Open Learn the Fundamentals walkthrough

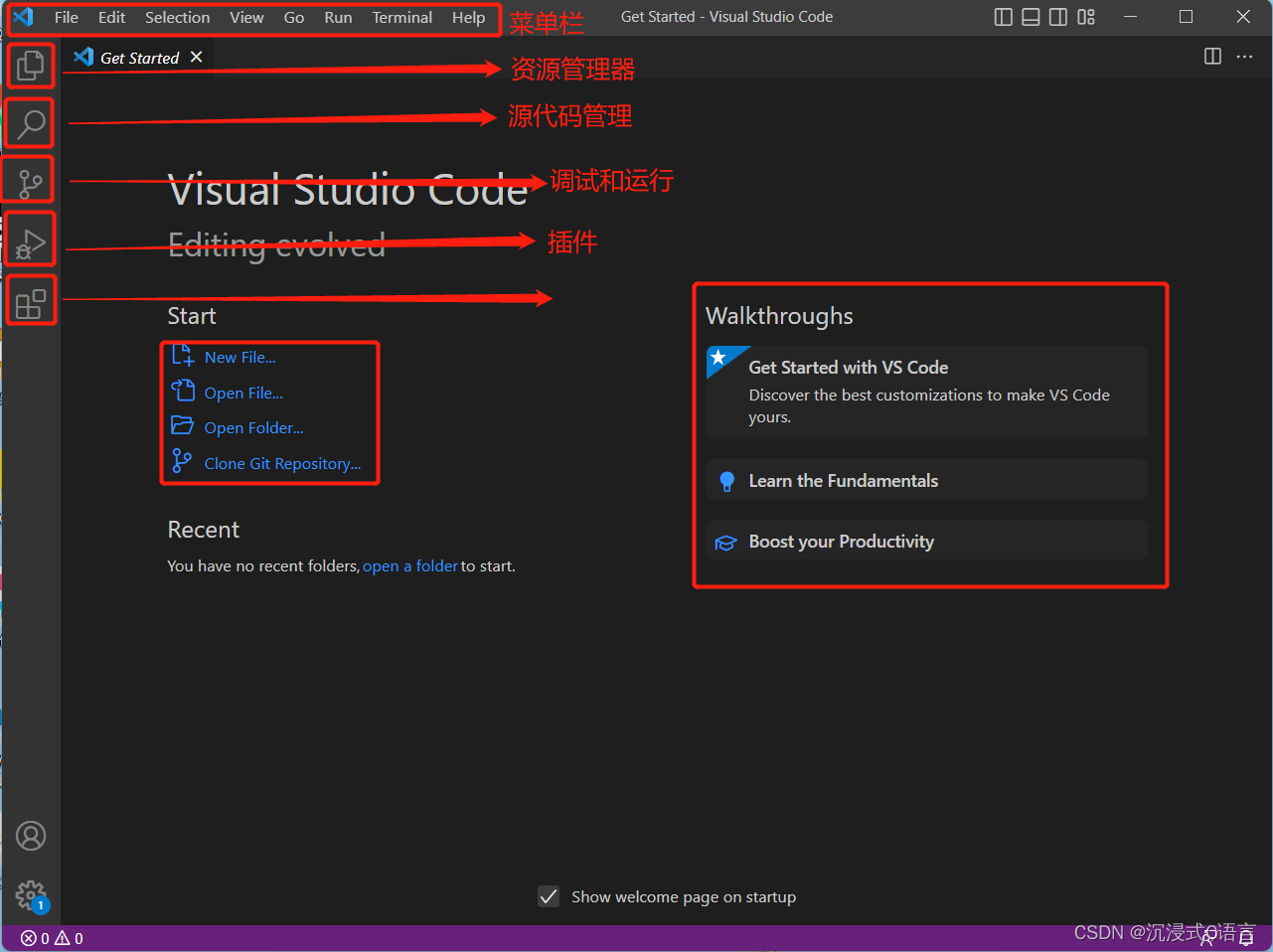point(926,480)
